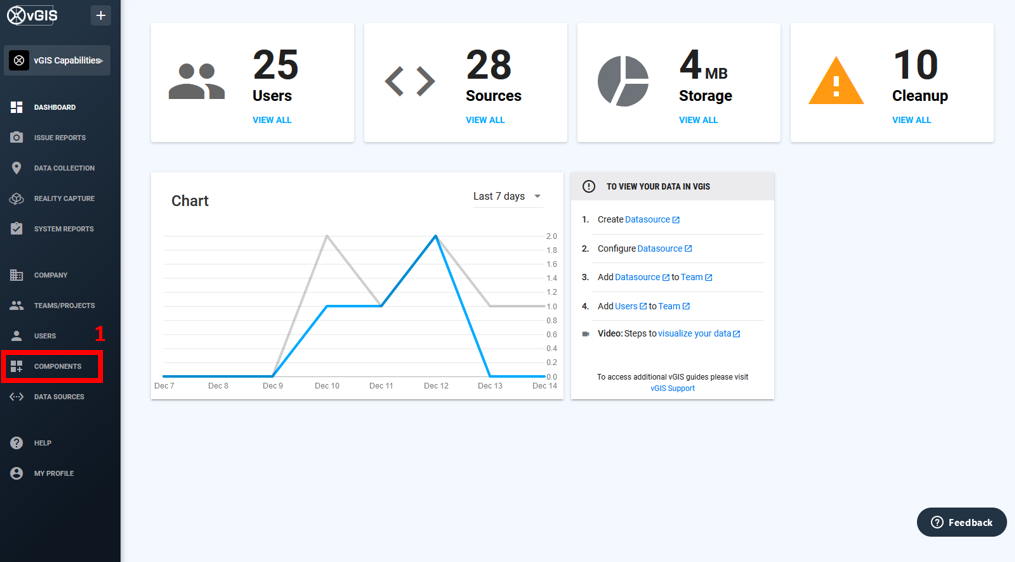The image size is (1015, 562).
Task: Select System Reports in sidebar
Action: pos(63,229)
